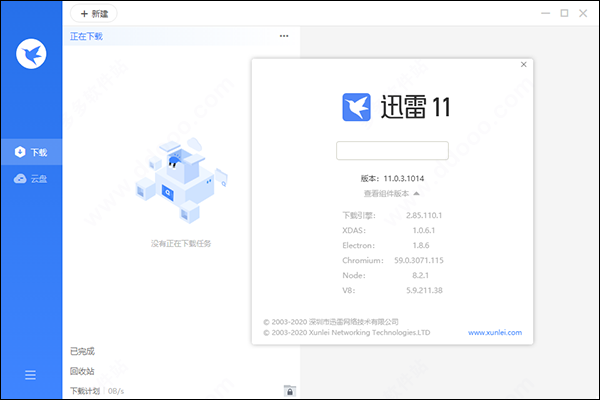The height and width of the screenshot is (400, 600).
Task: Click the 新建 new task button
Action: [94, 14]
